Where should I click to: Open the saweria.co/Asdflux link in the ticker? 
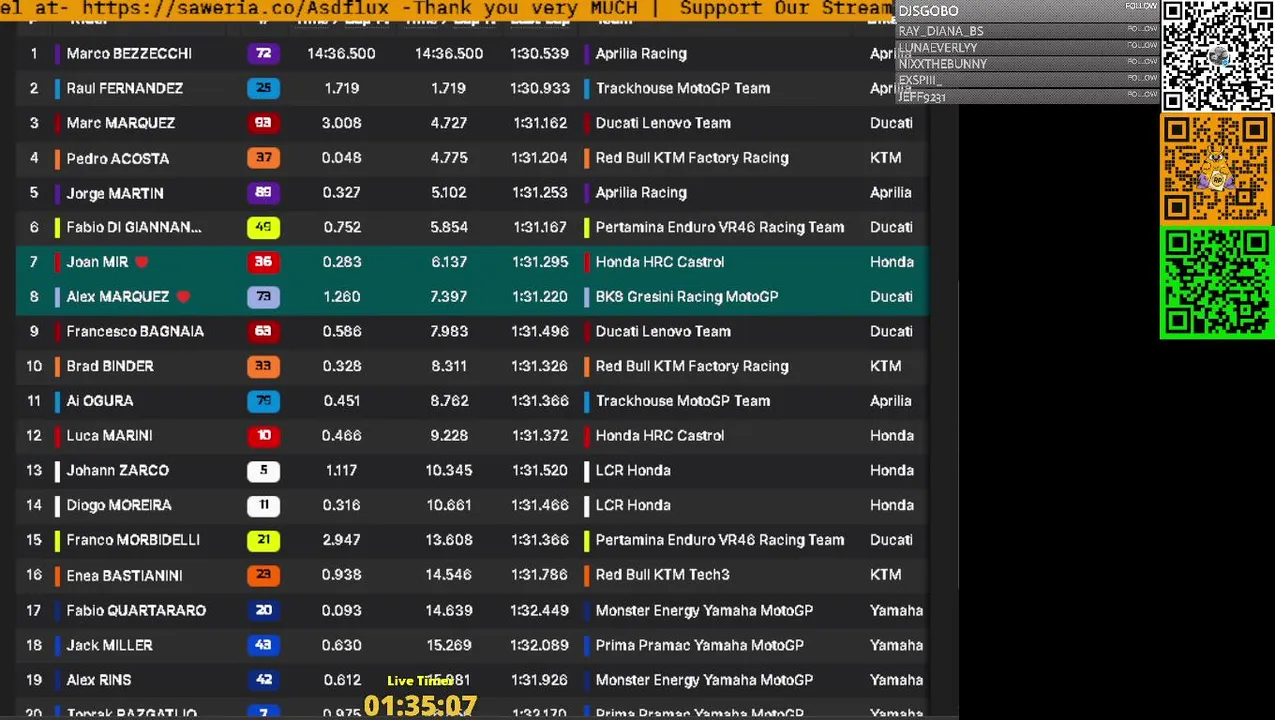235,9
